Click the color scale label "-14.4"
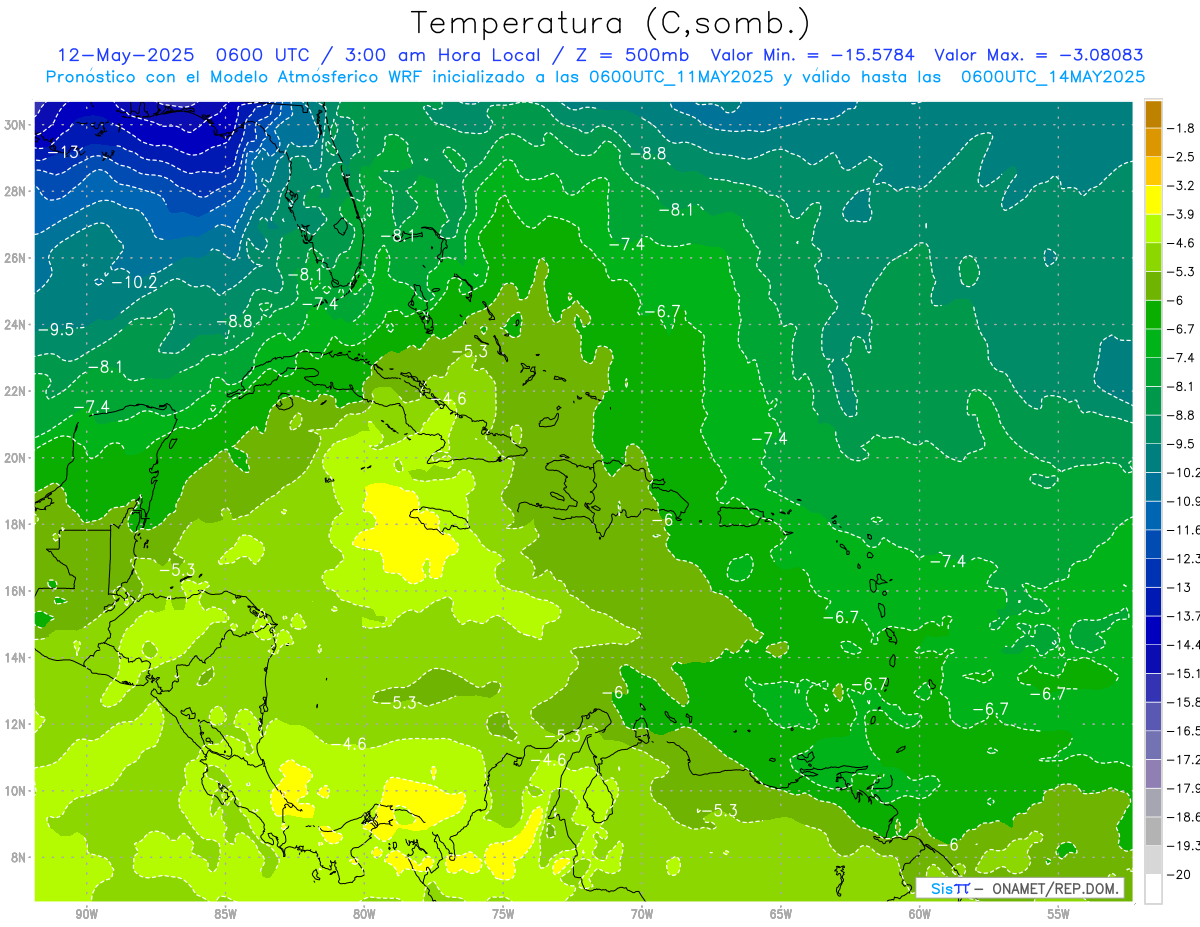Screen dimensions: 1200x927 click(x=1183, y=644)
